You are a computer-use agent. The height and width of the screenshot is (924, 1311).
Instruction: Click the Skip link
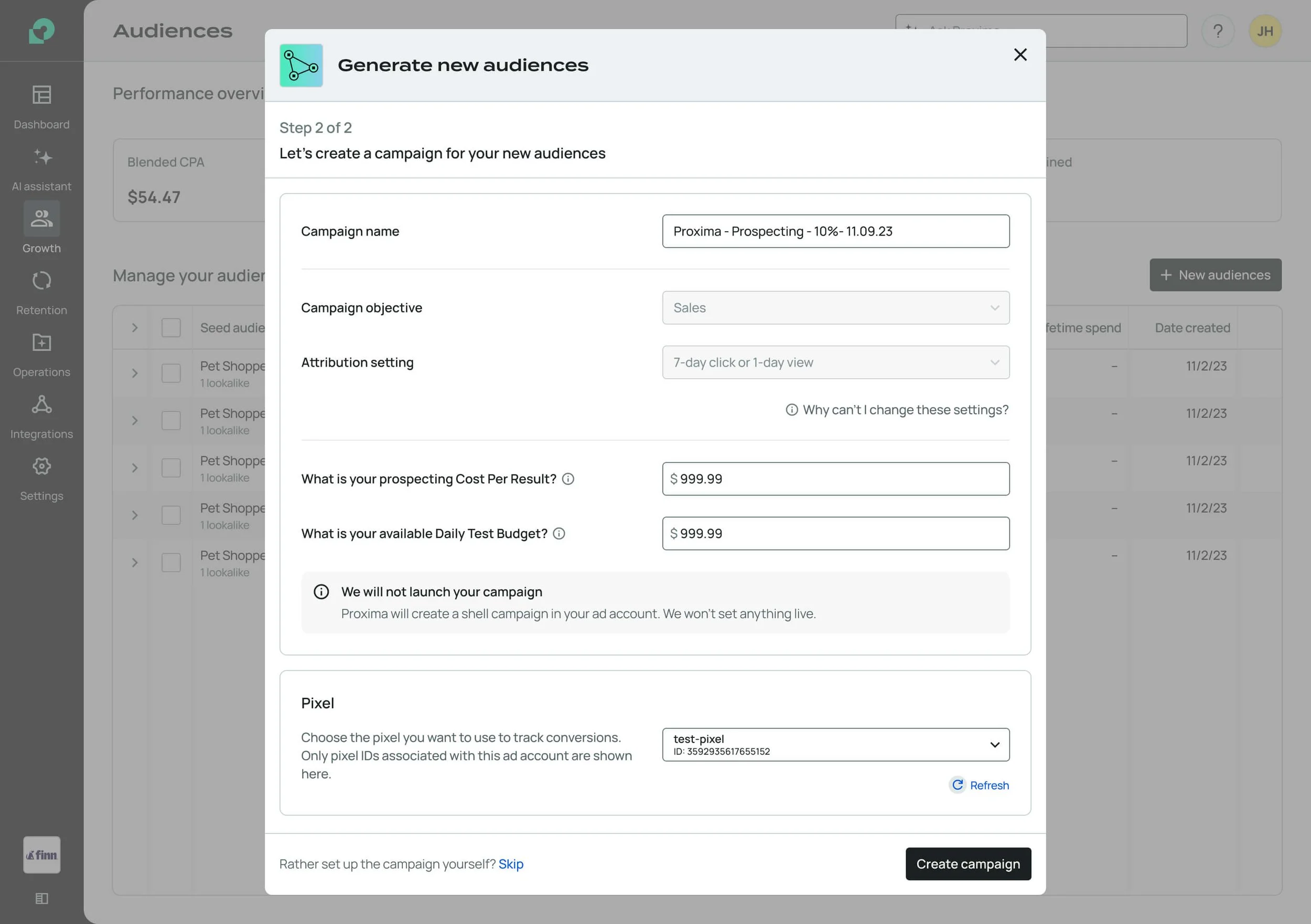click(x=510, y=864)
